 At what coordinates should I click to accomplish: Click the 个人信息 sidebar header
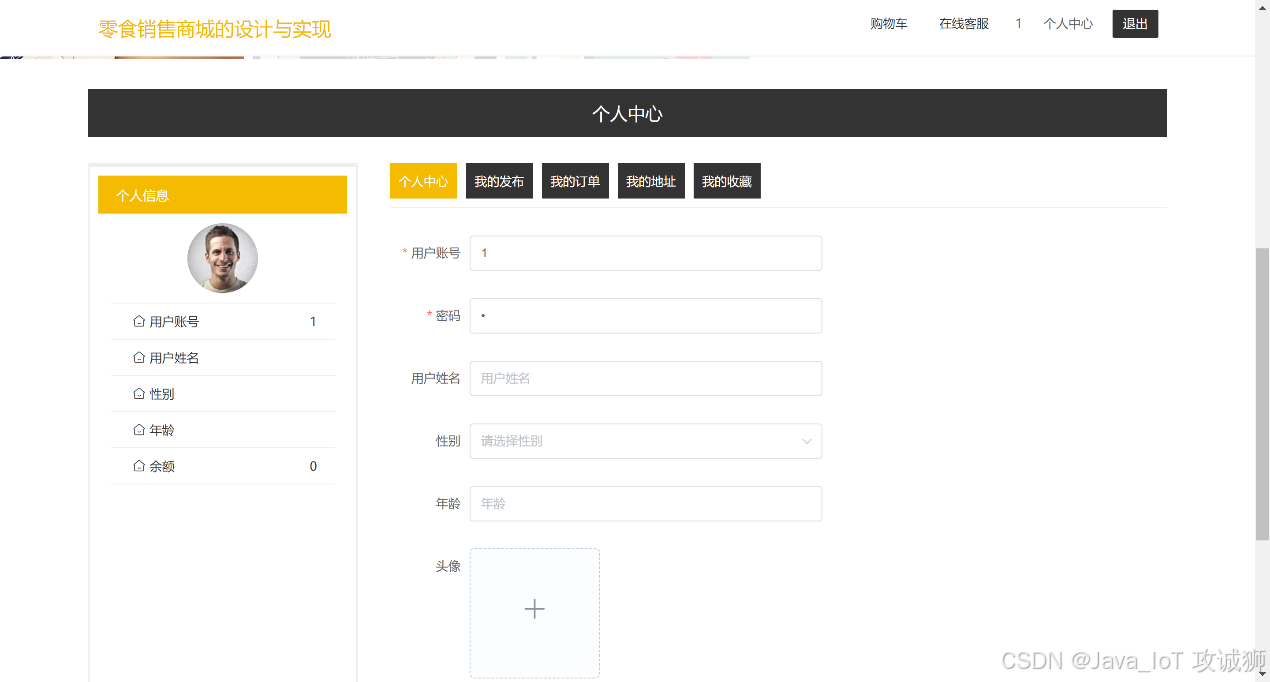click(x=222, y=195)
